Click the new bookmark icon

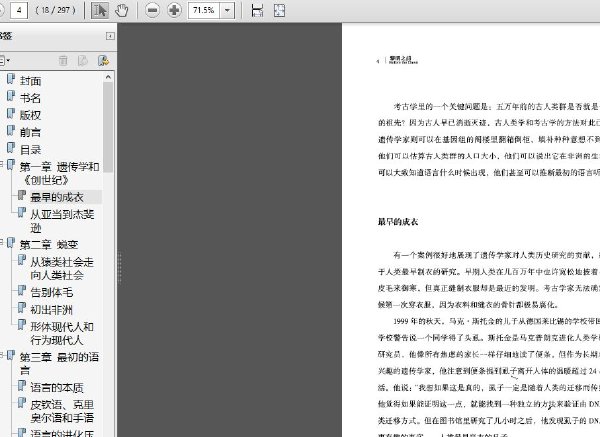[x=83, y=60]
